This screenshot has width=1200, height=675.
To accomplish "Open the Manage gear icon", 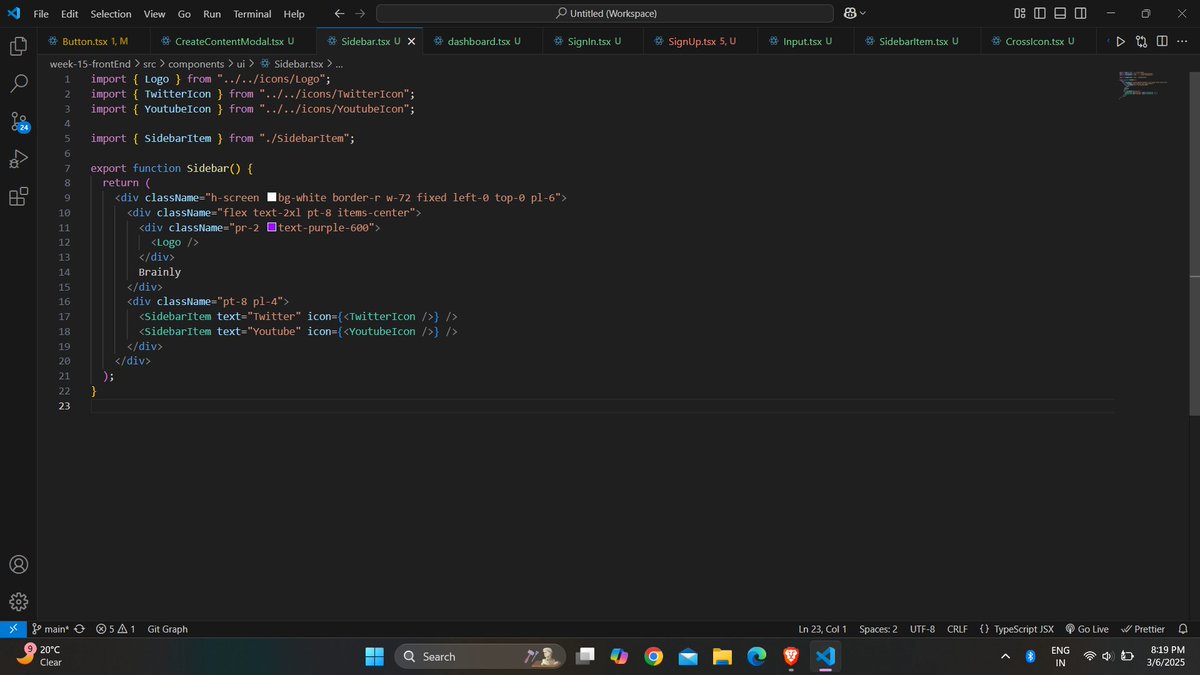I will [x=18, y=602].
